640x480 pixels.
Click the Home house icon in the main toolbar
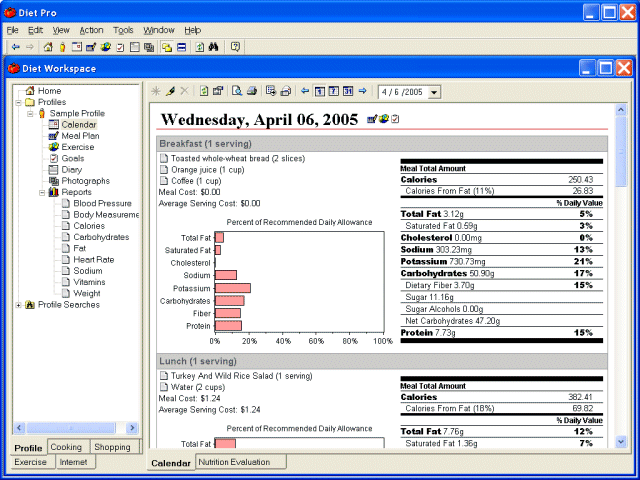pos(48,47)
